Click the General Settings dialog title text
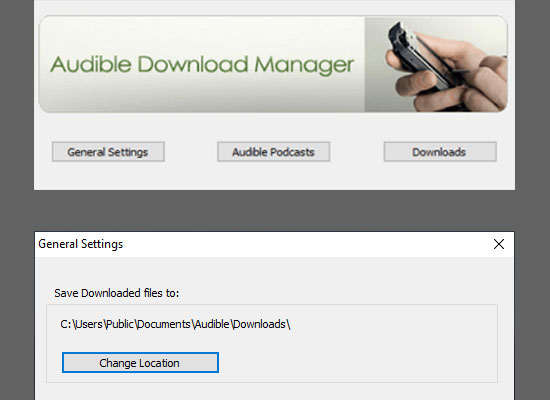The image size is (550, 400). 81,244
